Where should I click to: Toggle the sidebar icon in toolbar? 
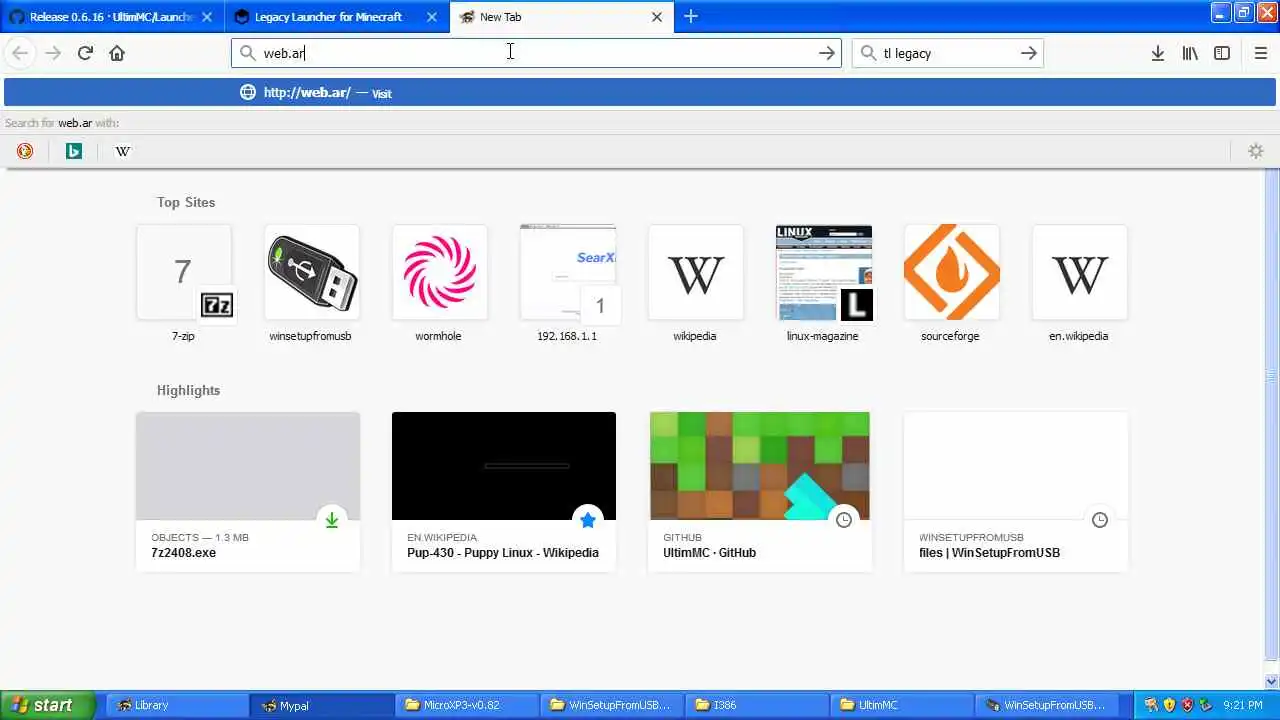pos(1222,53)
